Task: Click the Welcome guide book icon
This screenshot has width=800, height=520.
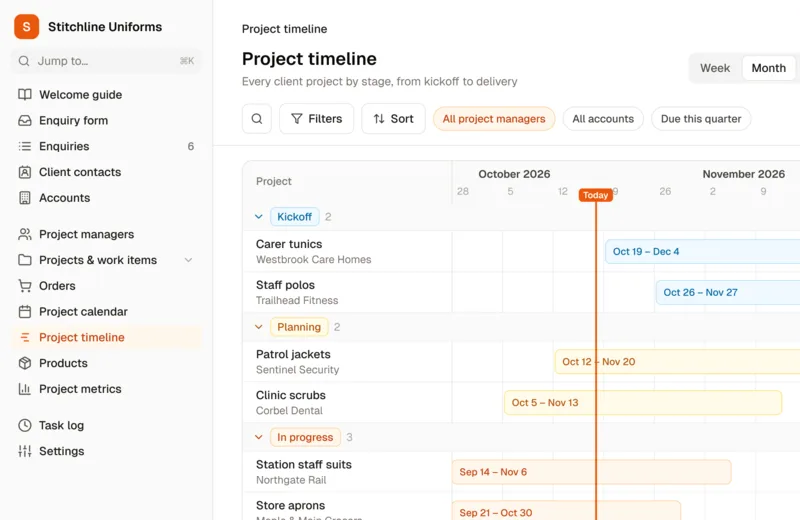Action: point(24,94)
